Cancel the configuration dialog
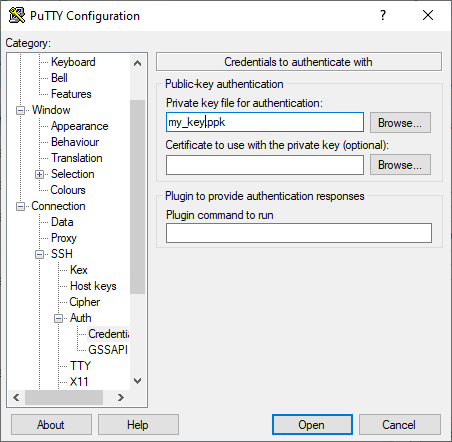452x442 pixels. [x=400, y=425]
